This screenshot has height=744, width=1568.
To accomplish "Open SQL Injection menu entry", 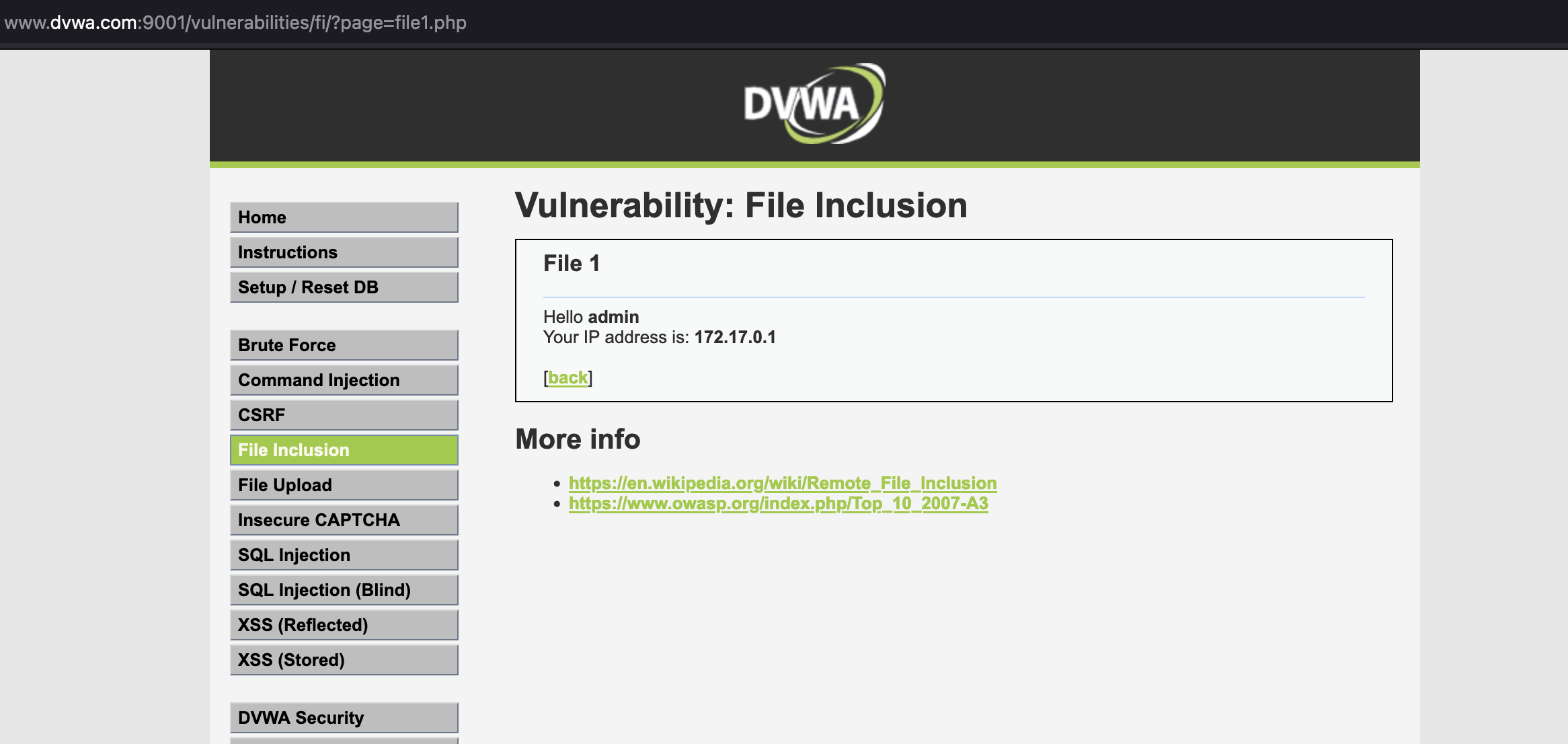I will point(344,555).
